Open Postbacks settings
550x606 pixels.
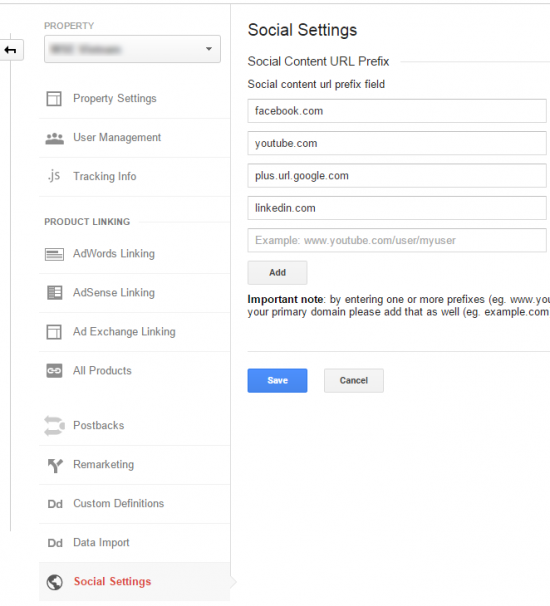tap(99, 426)
